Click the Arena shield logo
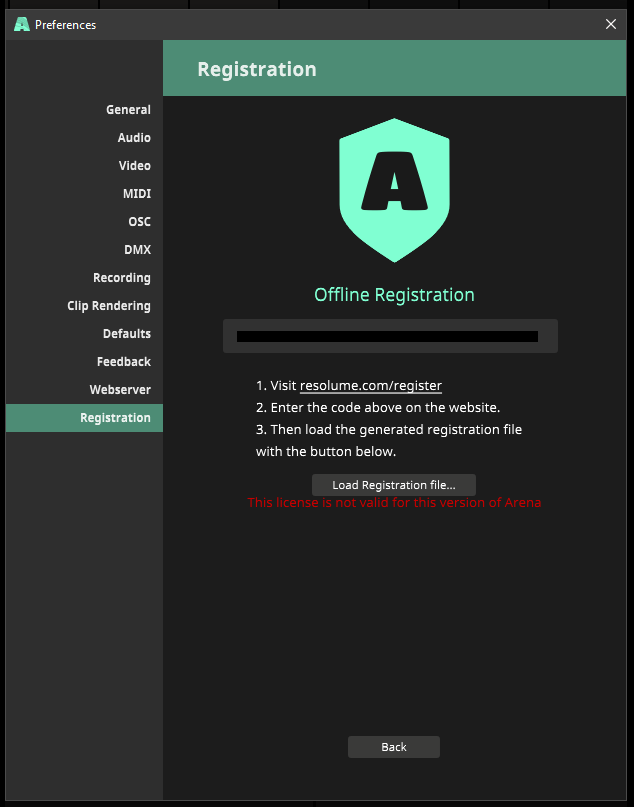Screen dimensions: 634x807 click(394, 190)
